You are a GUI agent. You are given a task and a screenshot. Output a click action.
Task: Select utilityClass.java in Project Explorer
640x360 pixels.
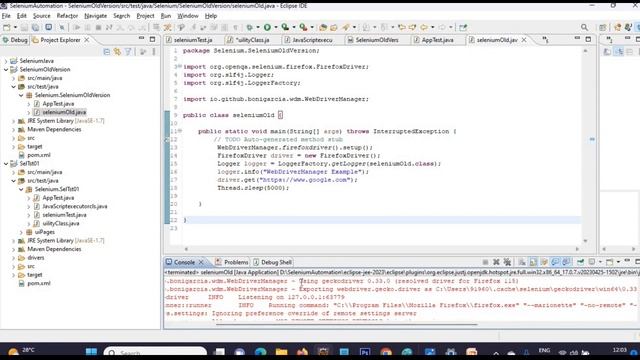(x=61, y=224)
